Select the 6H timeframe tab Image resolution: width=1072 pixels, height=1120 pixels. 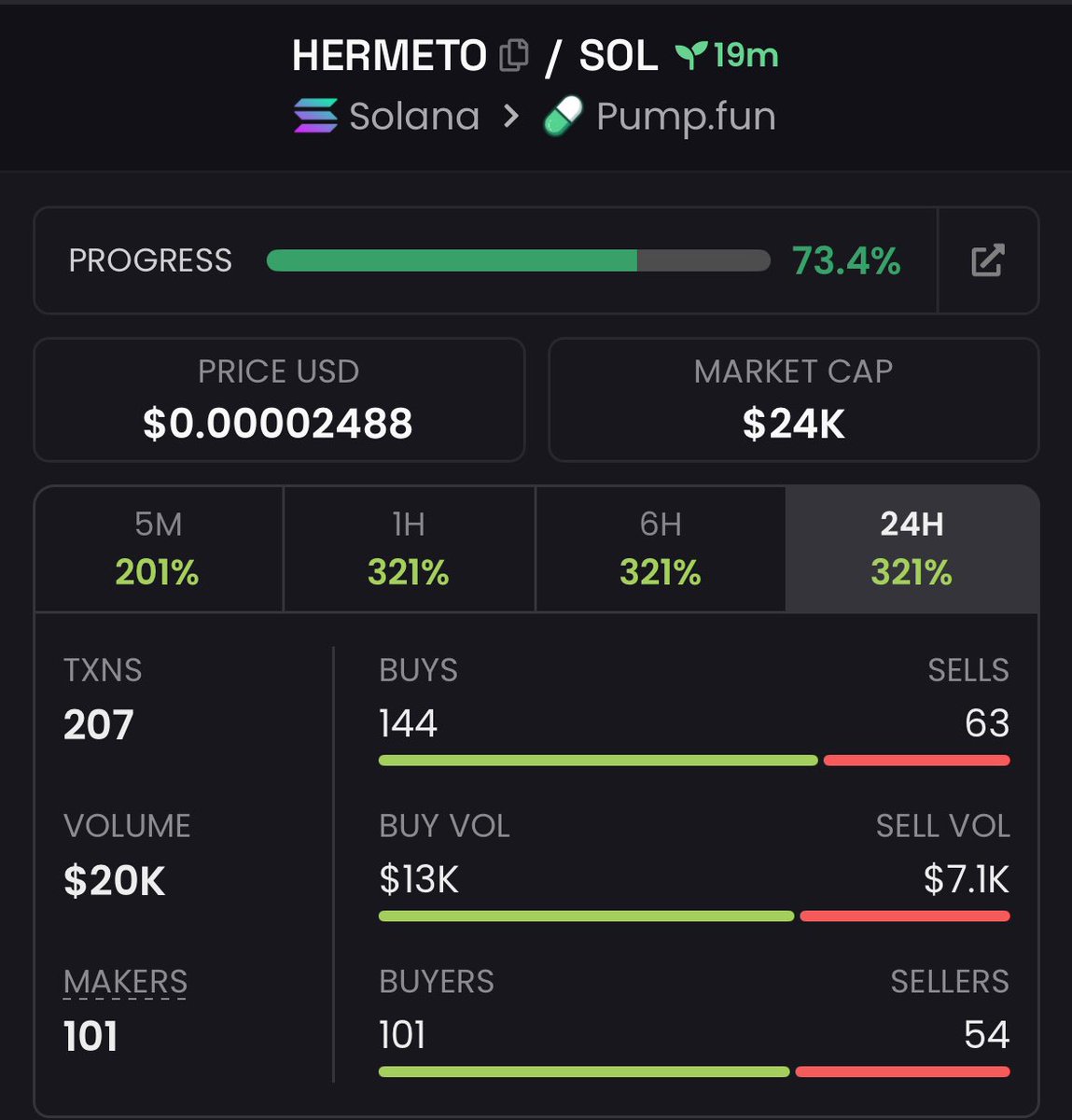click(x=661, y=549)
